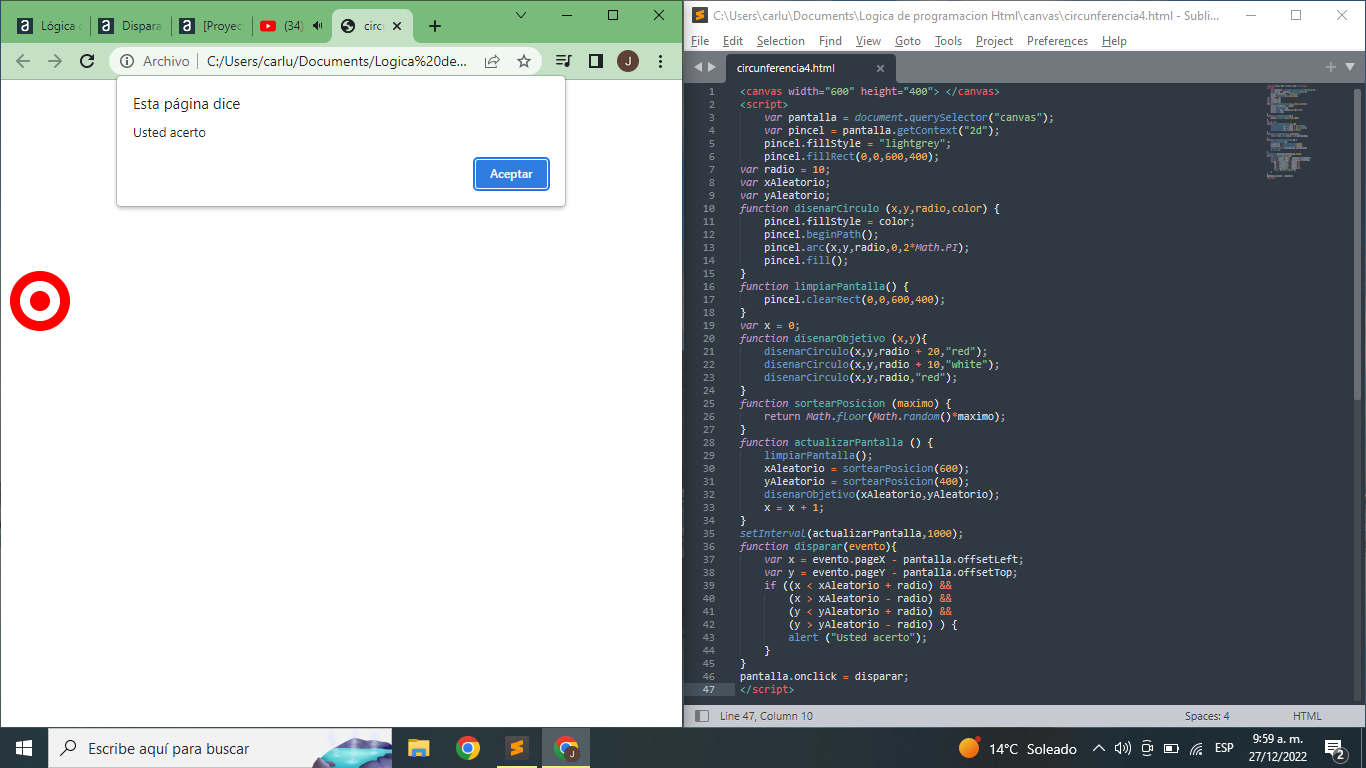Open a new Chrome tab

point(434,26)
